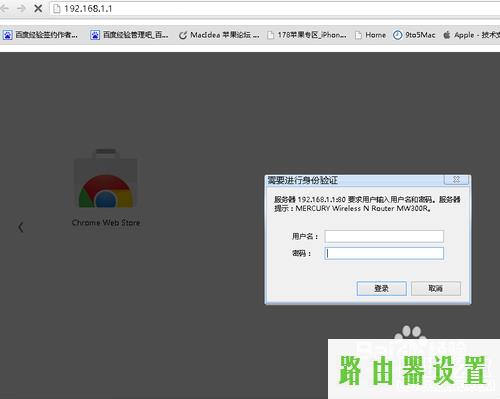Click the Apple logo favicon

(447, 35)
